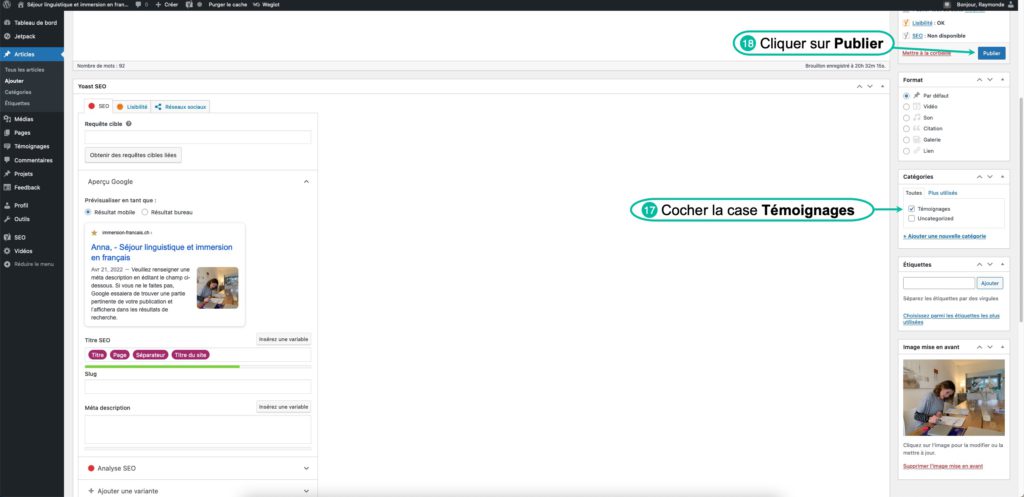Go to Commentaires in sidebar

33,160
